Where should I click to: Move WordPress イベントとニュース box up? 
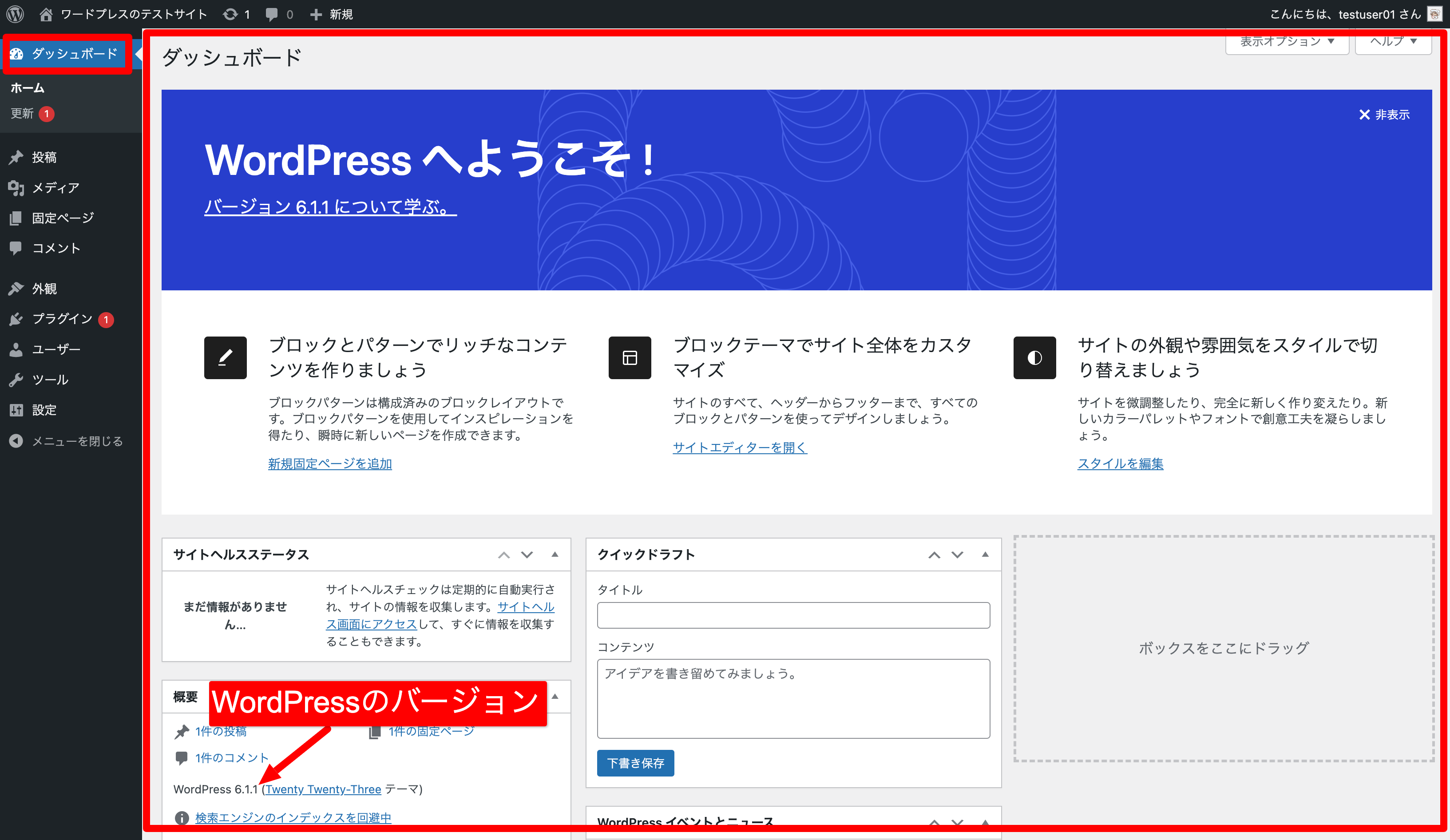pyautogui.click(x=934, y=823)
